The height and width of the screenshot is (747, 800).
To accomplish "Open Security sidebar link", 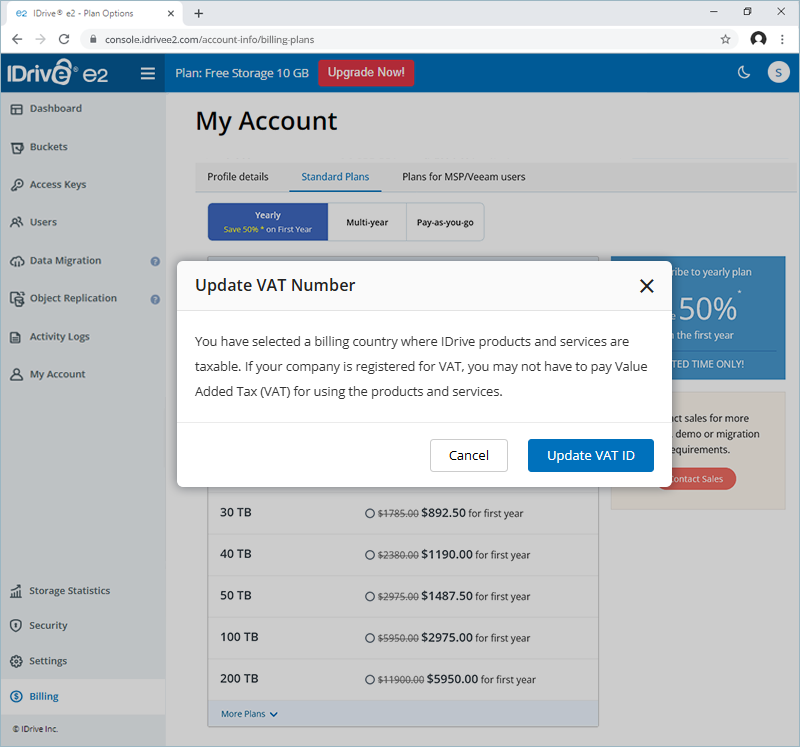I will pos(48,626).
